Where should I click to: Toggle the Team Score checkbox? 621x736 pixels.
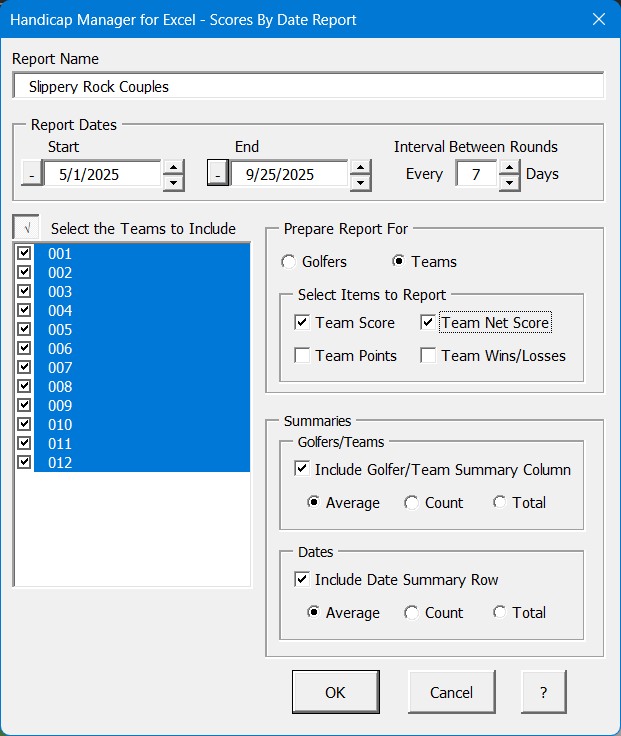pos(302,322)
